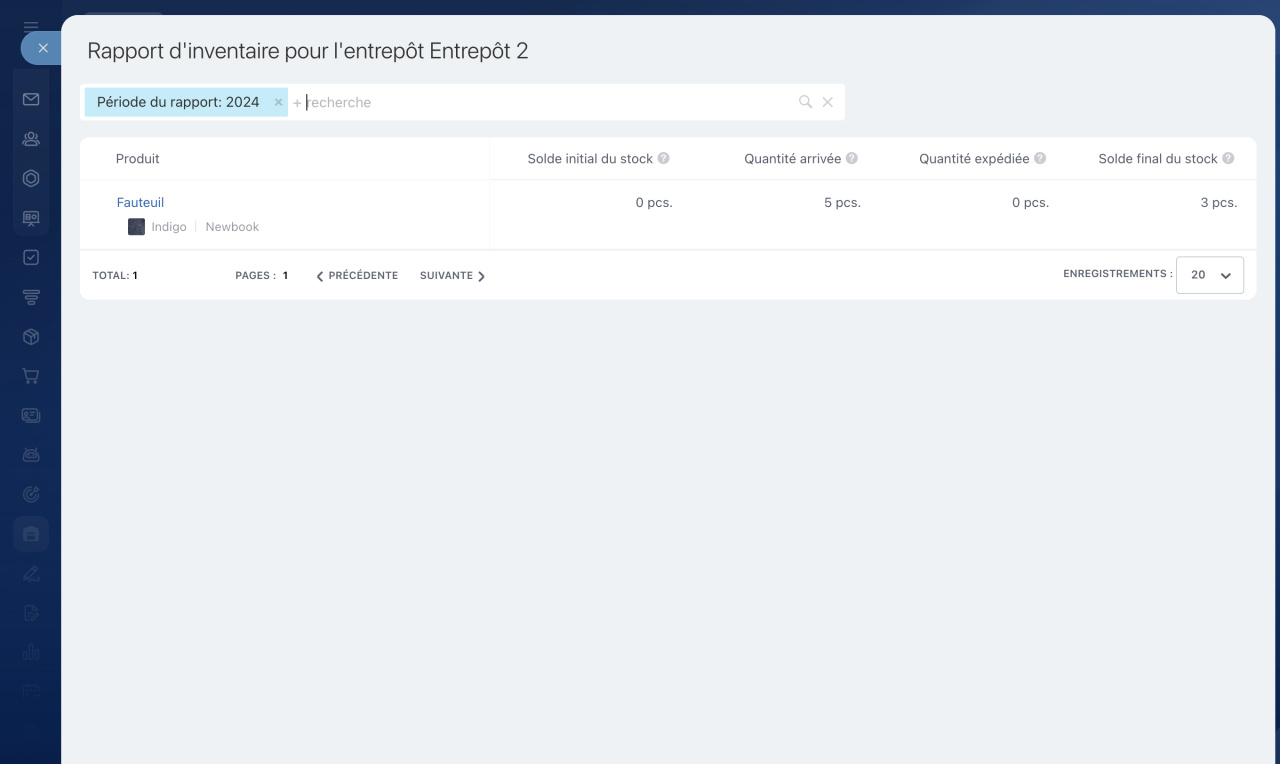Screen dimensions: 1280x764
Task: Open the mail icon in sidebar
Action: [x=31, y=99]
